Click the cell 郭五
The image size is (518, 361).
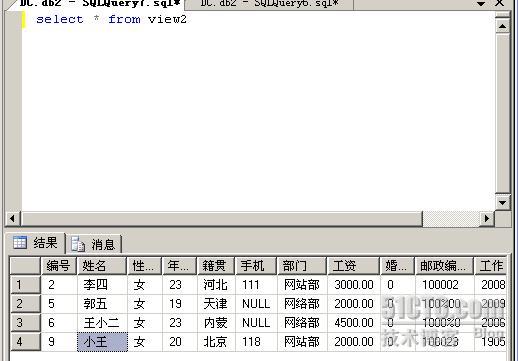click(x=102, y=304)
